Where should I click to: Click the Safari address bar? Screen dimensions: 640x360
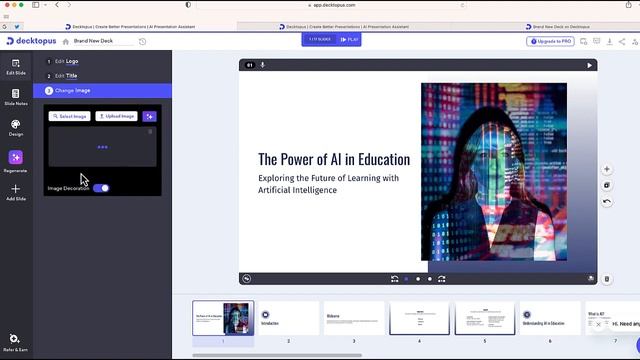click(x=331, y=5)
